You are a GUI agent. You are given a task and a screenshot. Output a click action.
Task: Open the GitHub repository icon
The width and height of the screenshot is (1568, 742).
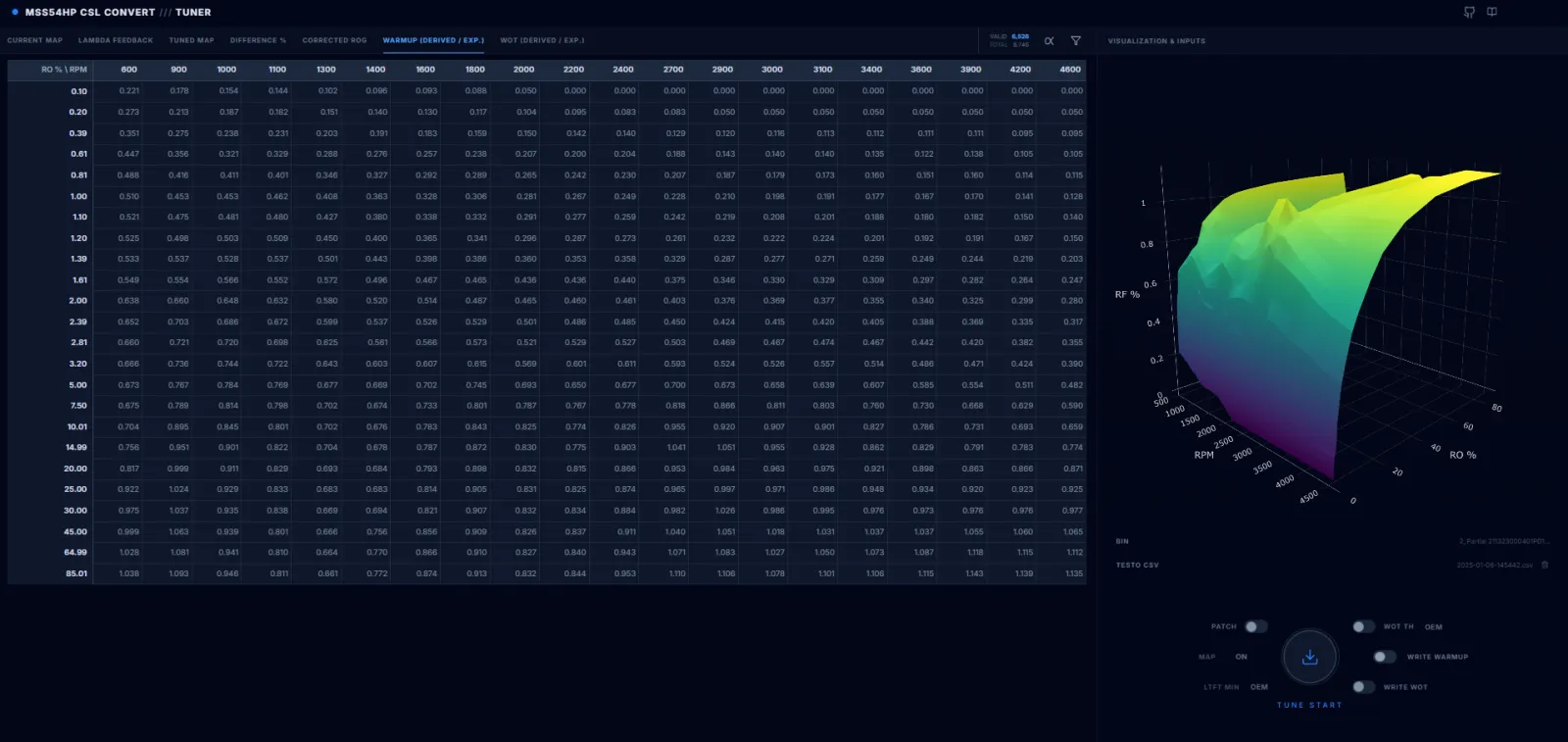click(1469, 12)
